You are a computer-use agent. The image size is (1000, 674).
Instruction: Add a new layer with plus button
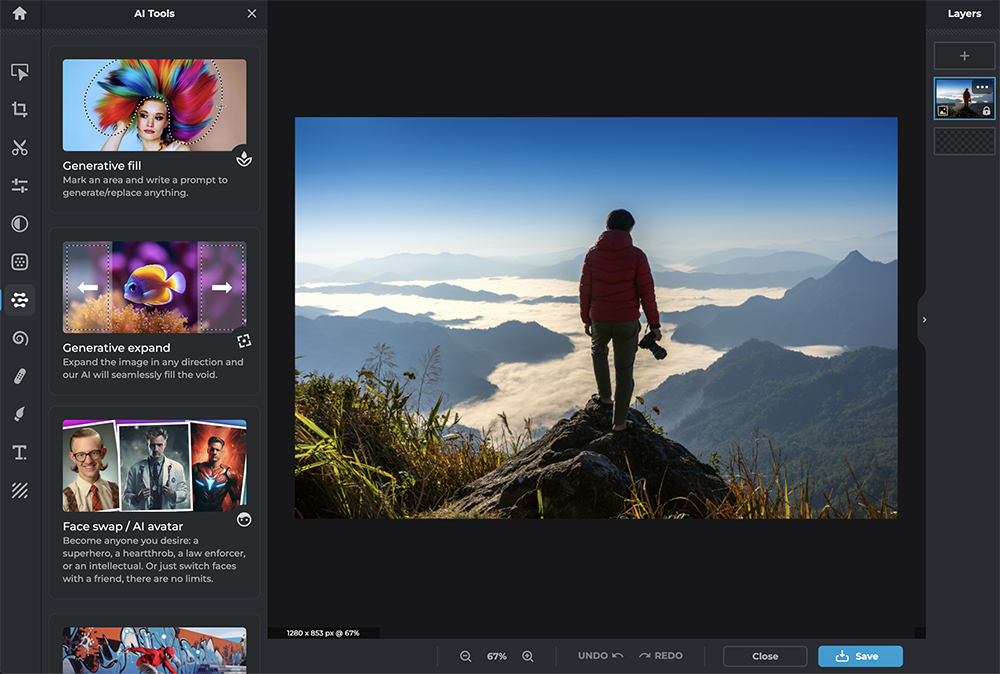964,56
